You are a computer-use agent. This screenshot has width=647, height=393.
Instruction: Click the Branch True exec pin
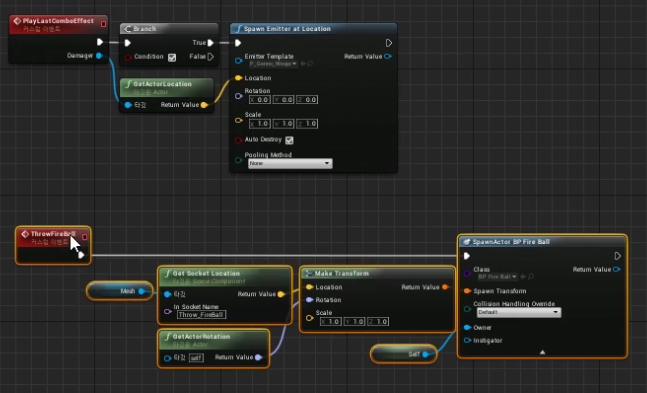click(210, 43)
